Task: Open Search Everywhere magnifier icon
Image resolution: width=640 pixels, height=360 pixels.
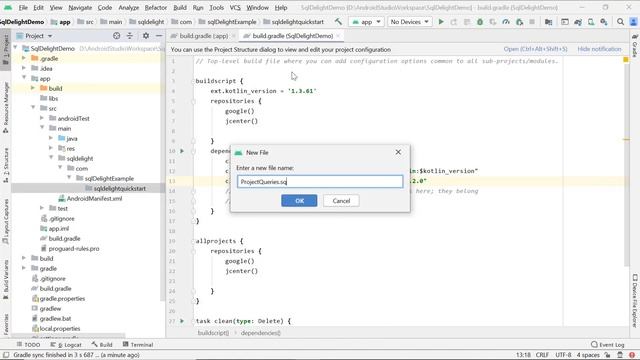Action: (x=620, y=22)
